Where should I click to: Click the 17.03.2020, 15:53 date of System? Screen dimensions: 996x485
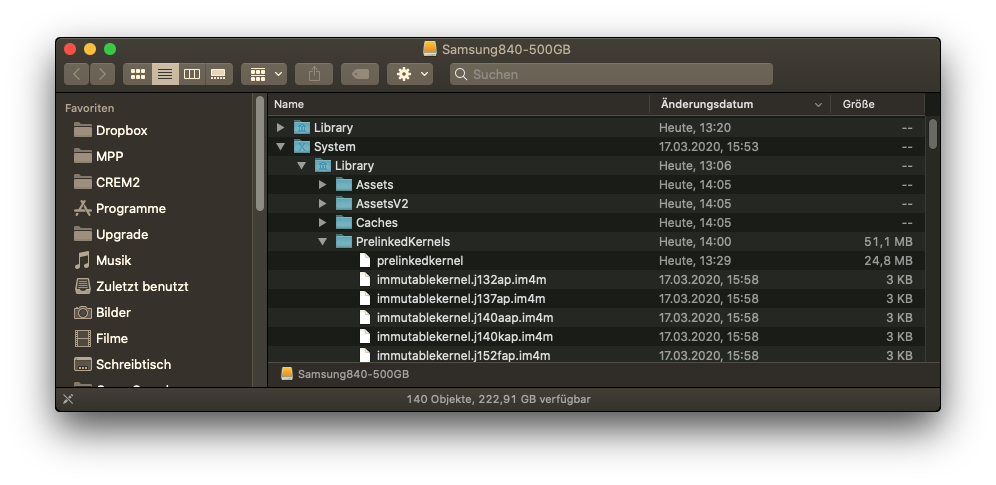pos(708,147)
